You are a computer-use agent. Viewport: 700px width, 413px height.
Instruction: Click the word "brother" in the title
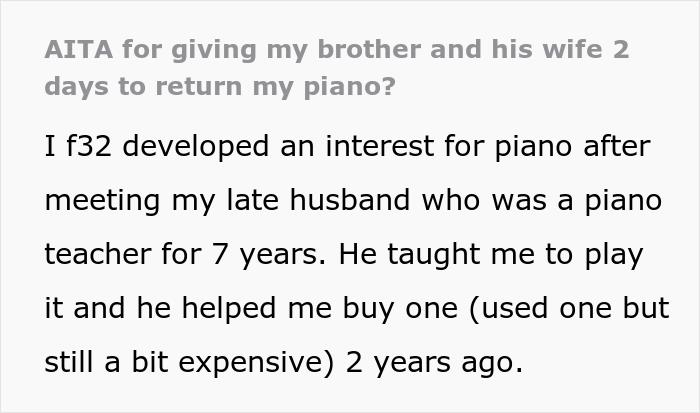coord(369,50)
